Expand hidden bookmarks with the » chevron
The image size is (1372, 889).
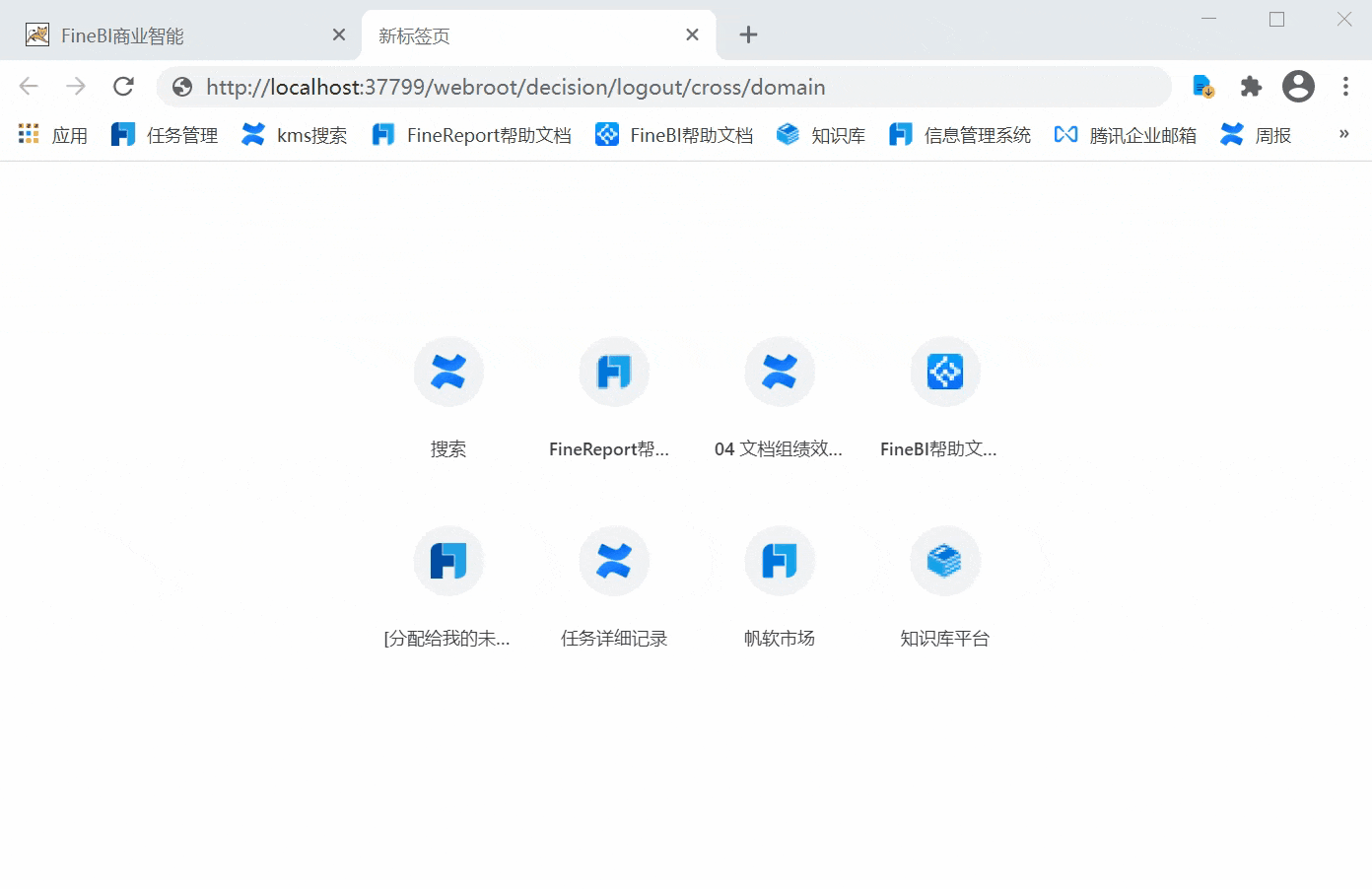1343,134
